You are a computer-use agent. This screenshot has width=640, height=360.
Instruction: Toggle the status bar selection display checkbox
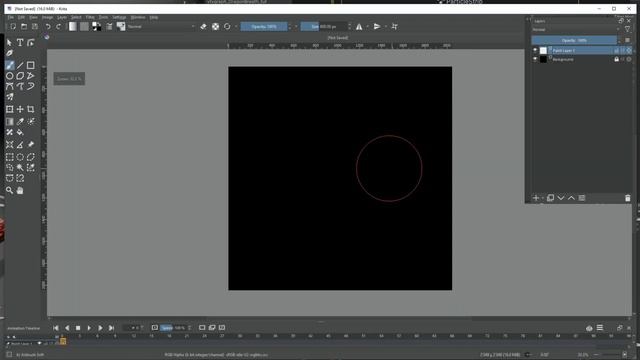click(9, 355)
